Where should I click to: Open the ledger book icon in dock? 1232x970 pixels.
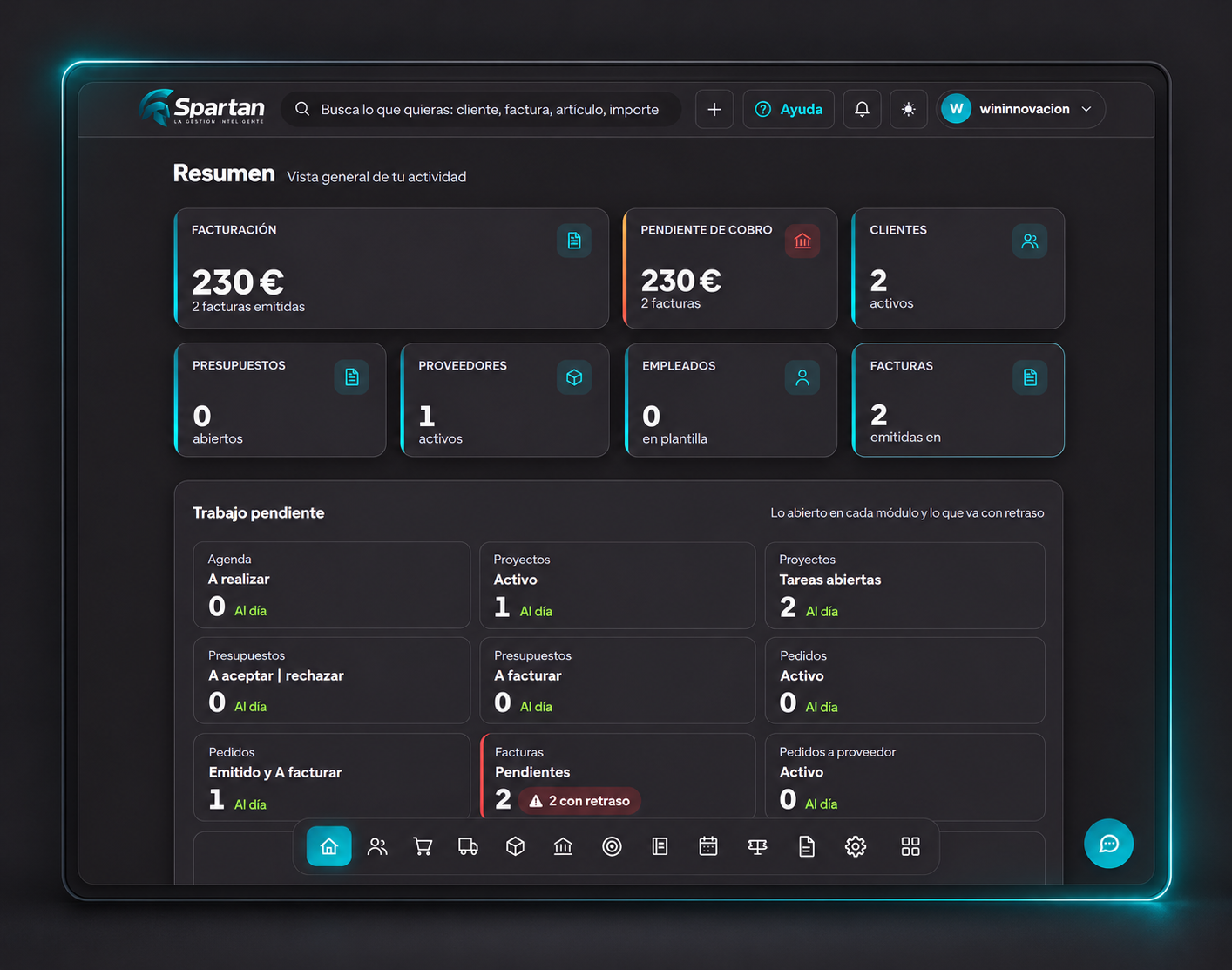pyautogui.click(x=660, y=846)
